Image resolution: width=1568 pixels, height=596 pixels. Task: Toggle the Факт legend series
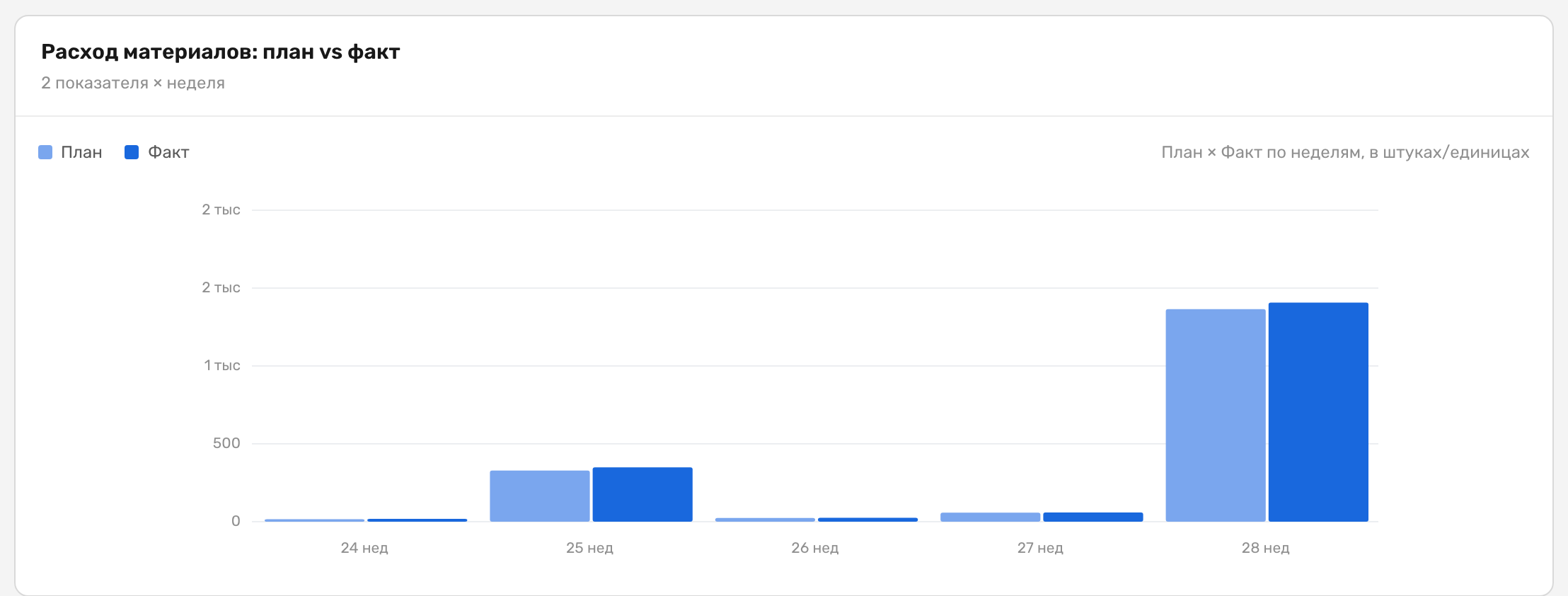157,152
